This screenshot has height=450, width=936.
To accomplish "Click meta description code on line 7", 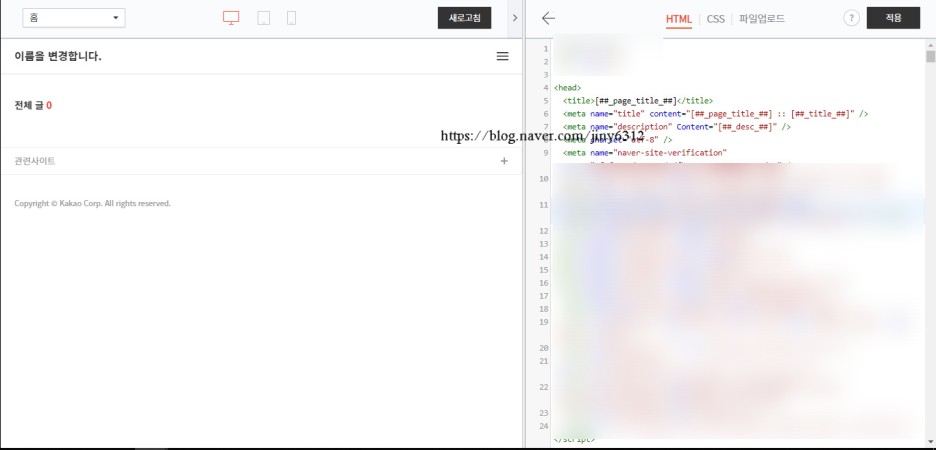I will click(x=676, y=127).
